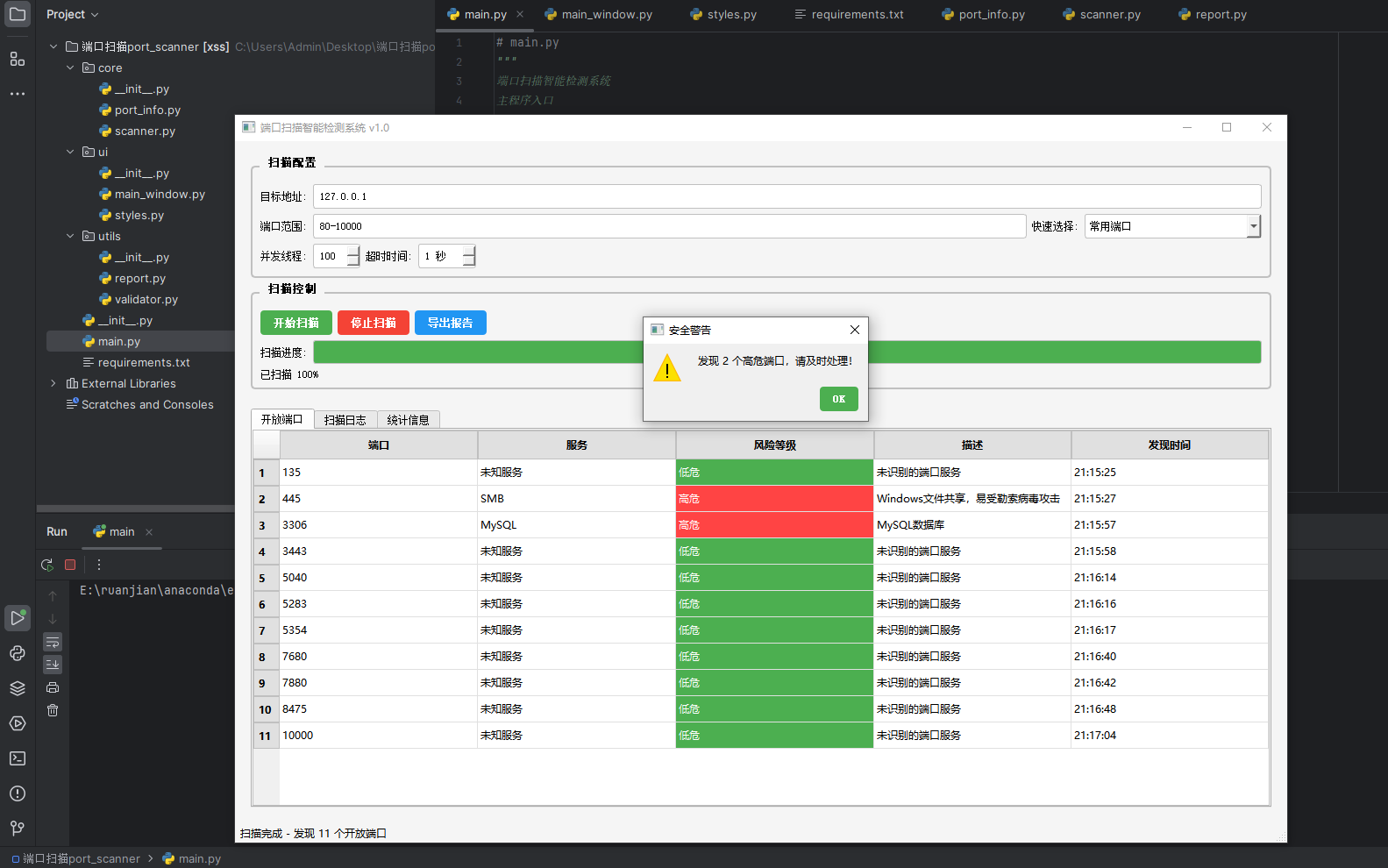This screenshot has height=868, width=1388.
Task: Collapse the utils folder
Action: 70,236
